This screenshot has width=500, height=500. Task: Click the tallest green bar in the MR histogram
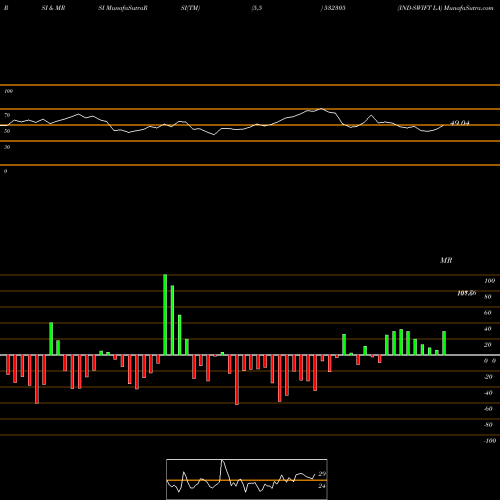[x=165, y=315]
